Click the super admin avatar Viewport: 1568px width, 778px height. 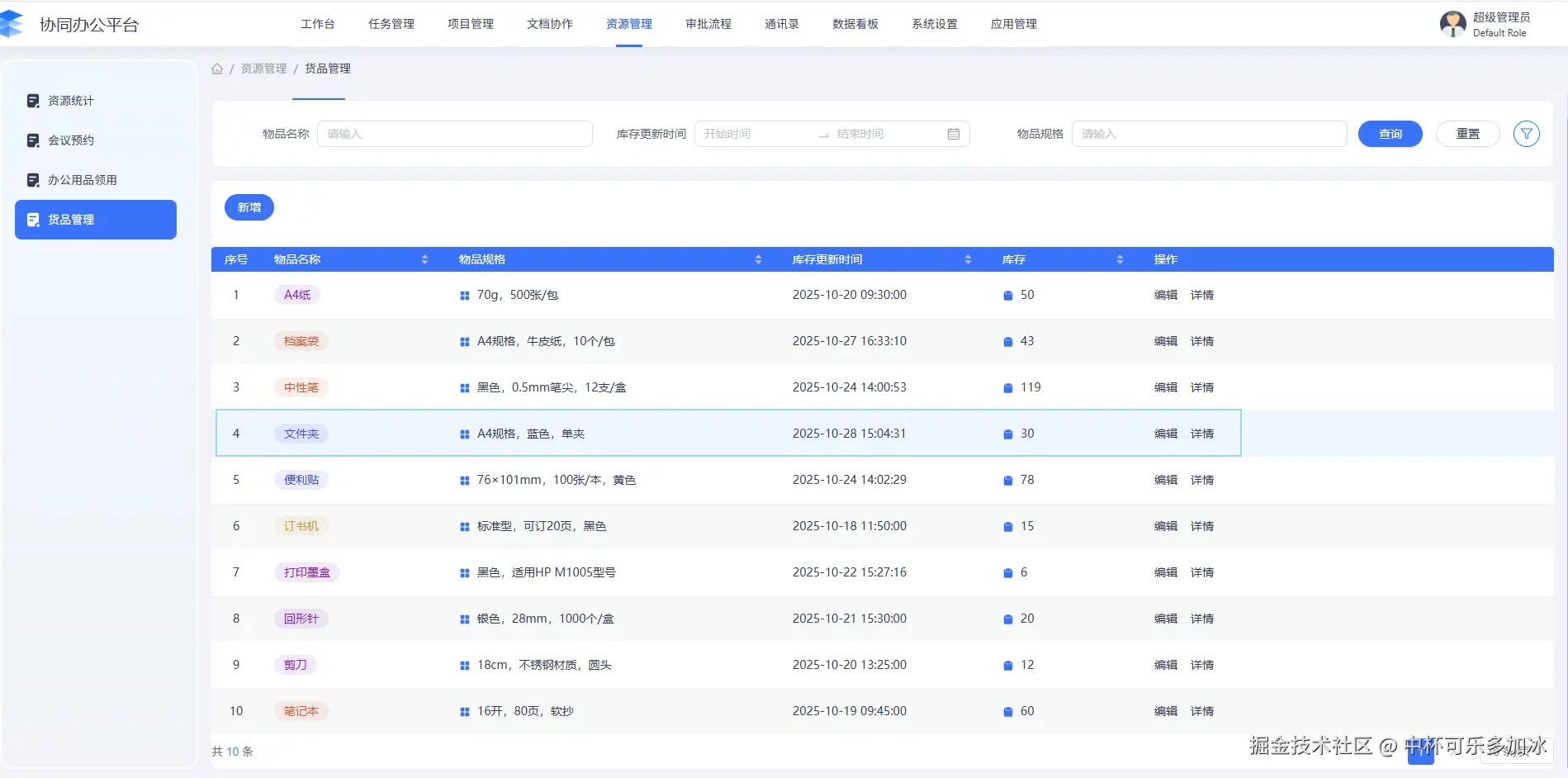click(x=1452, y=24)
